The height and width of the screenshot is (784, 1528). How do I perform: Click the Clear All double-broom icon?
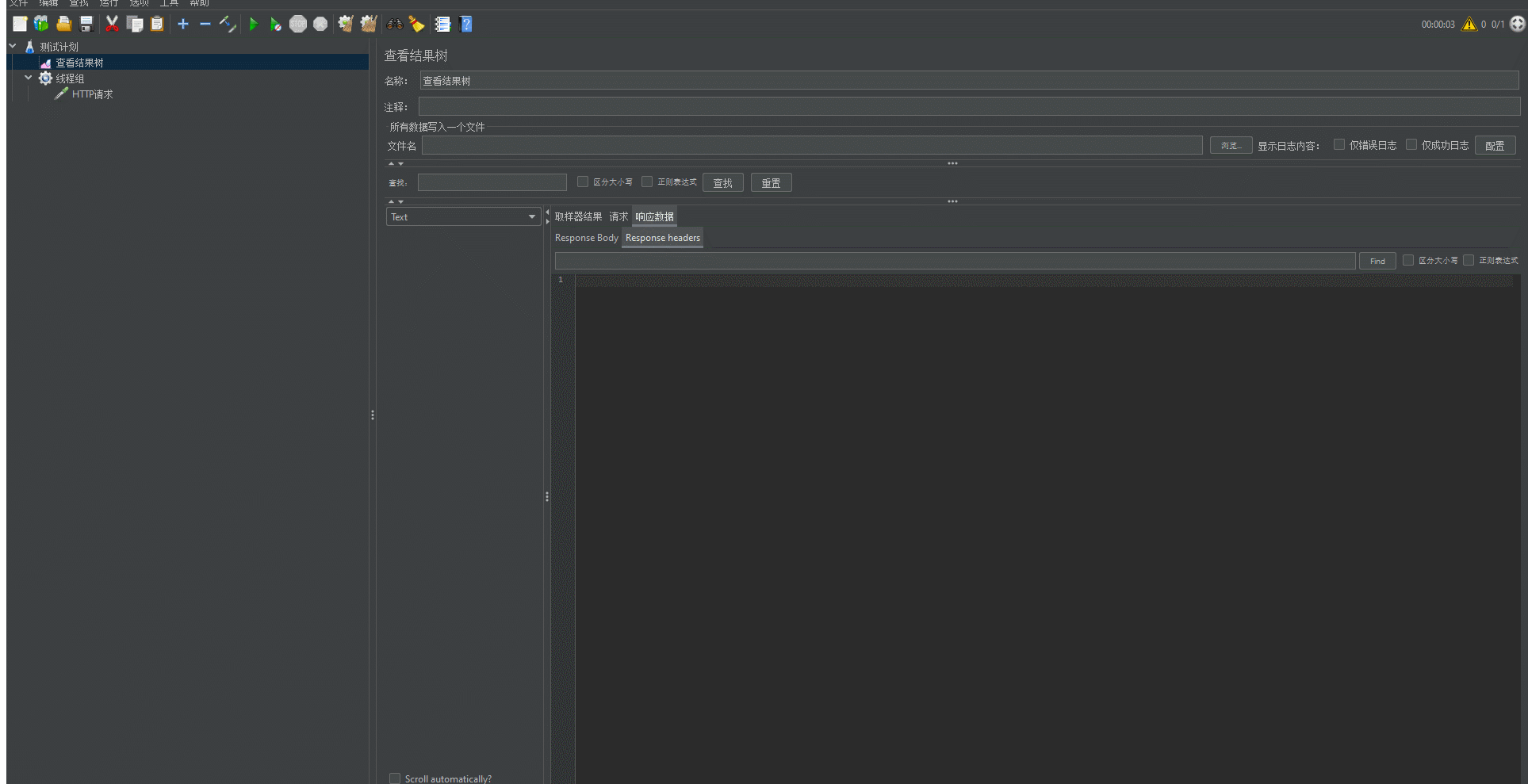click(x=368, y=25)
